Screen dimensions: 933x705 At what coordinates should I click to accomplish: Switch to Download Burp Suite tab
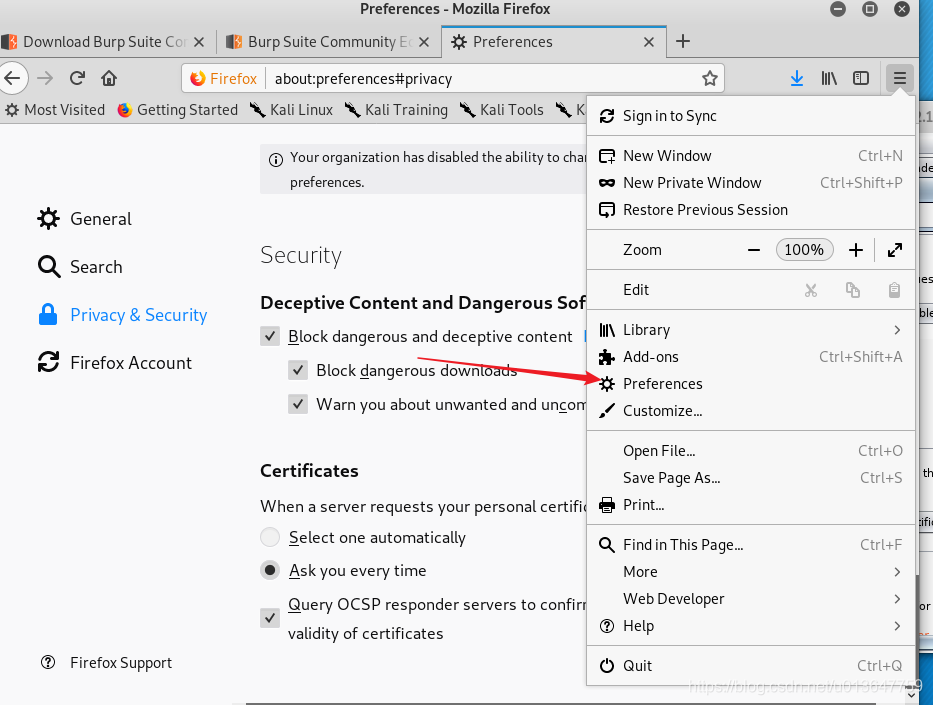[x=104, y=42]
